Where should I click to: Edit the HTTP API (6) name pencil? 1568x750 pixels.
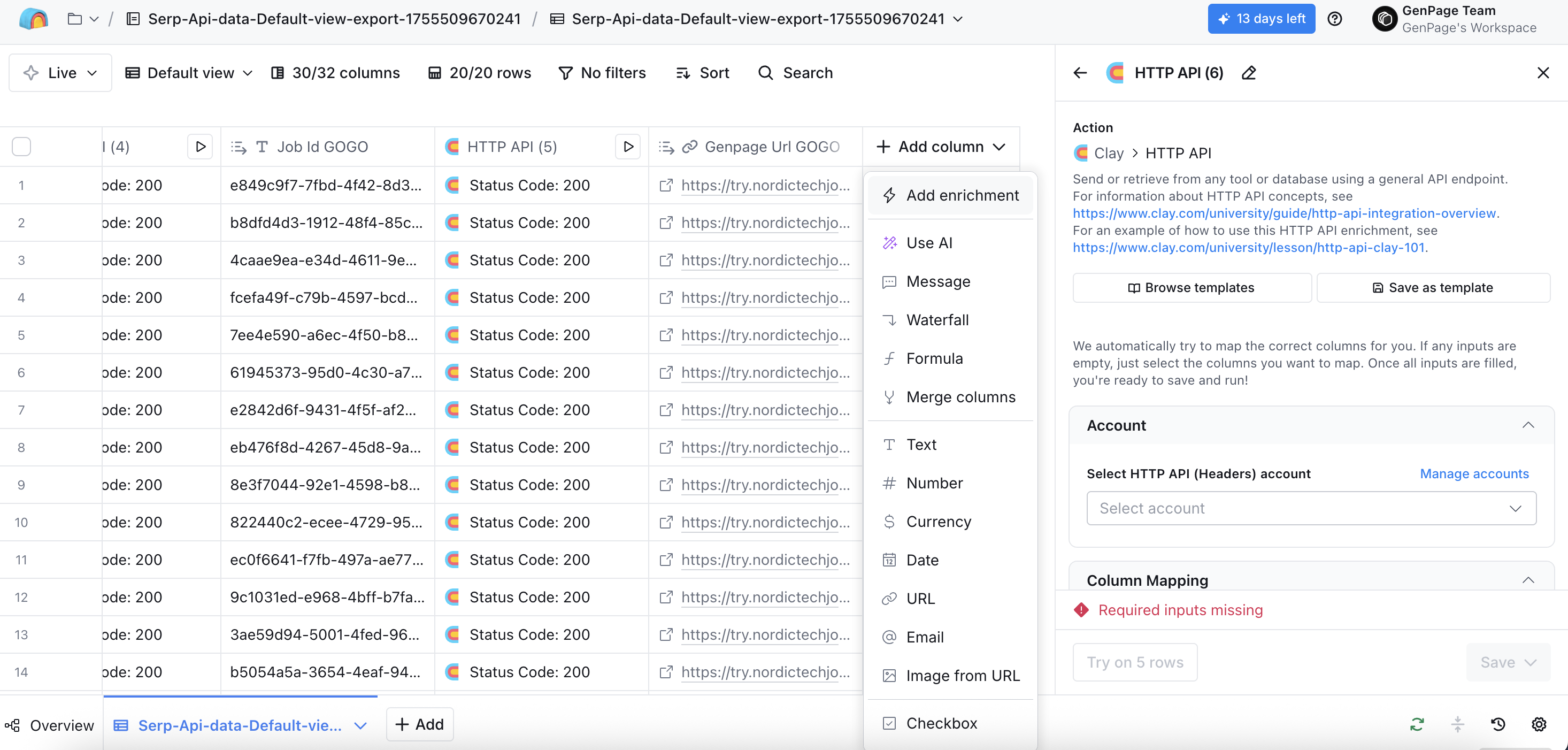[1248, 73]
